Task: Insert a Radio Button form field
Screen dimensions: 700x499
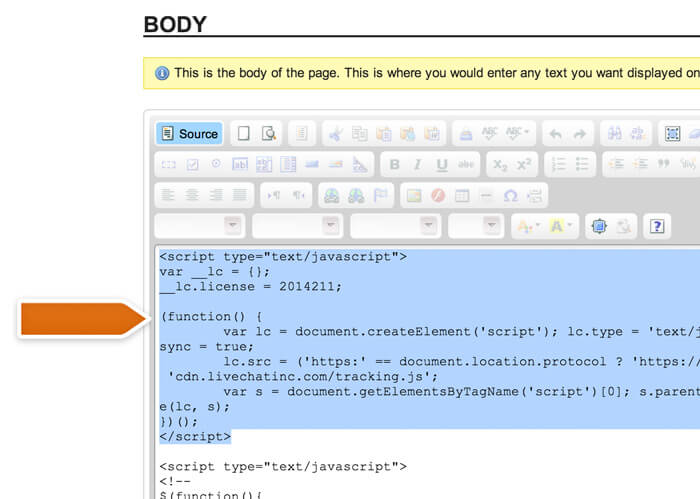Action: pyautogui.click(x=216, y=164)
